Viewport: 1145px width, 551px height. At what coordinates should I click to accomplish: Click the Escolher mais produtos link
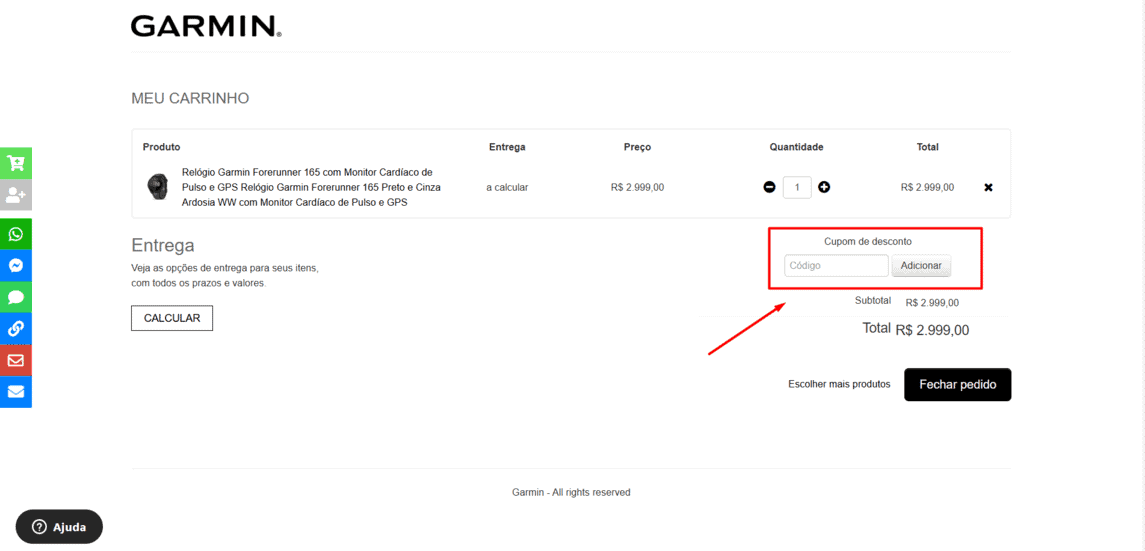point(839,384)
